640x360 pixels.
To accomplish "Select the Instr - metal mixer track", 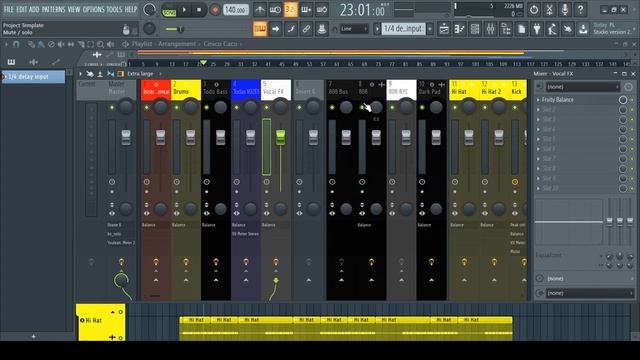I will [156, 90].
